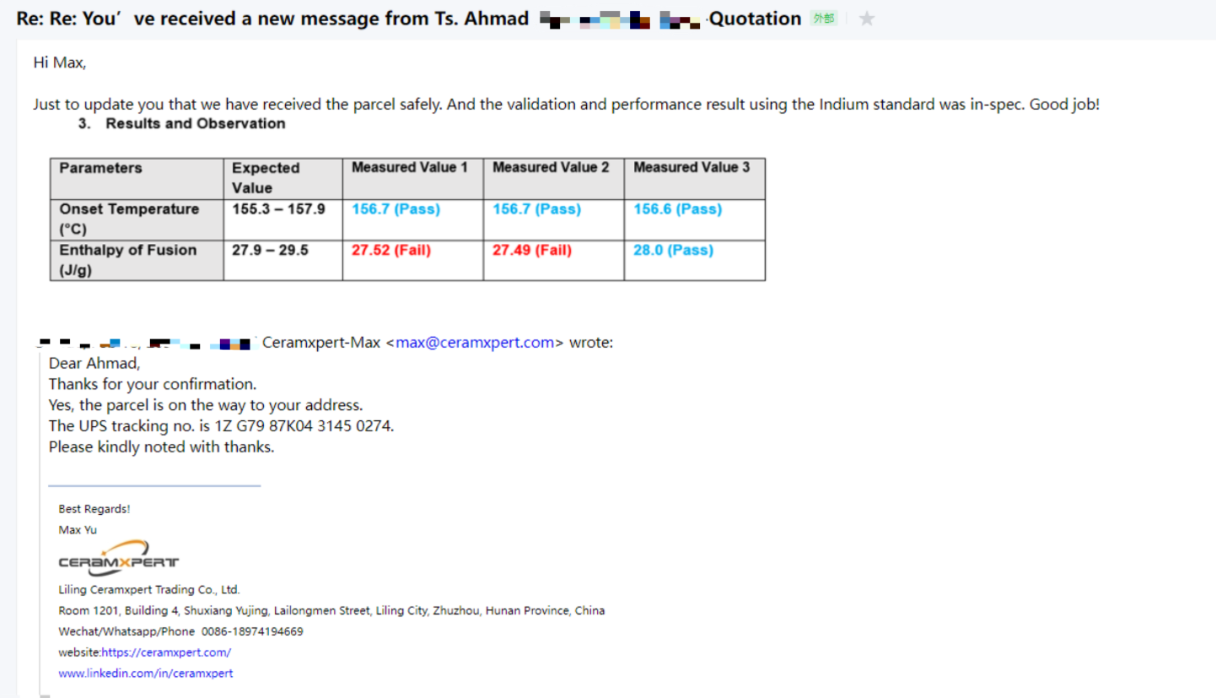This screenshot has height=698, width=1216.
Task: Click the red 27.49 (Fail) value
Action: [x=532, y=251]
